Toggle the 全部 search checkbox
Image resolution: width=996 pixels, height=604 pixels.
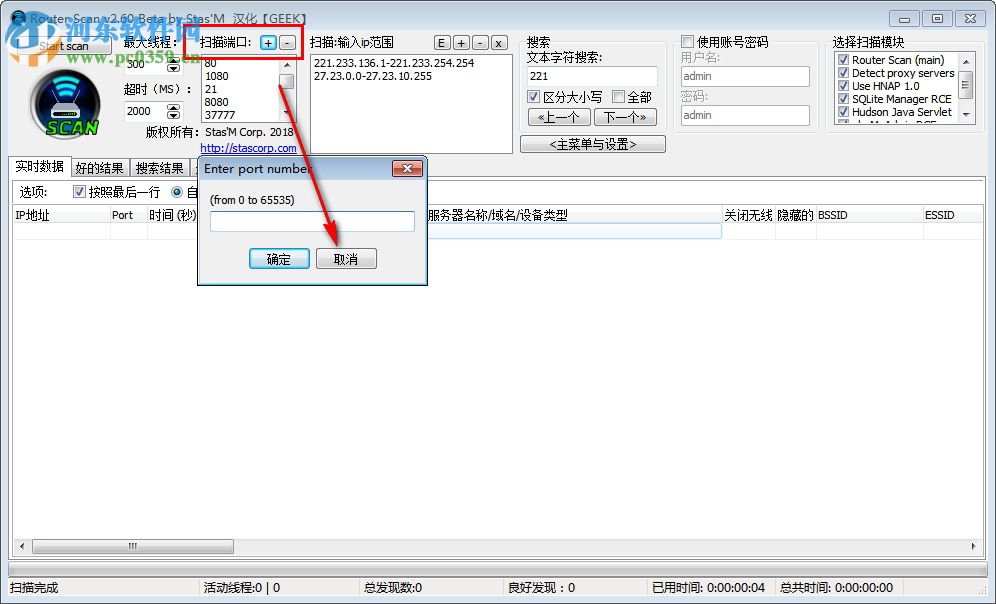[x=619, y=97]
